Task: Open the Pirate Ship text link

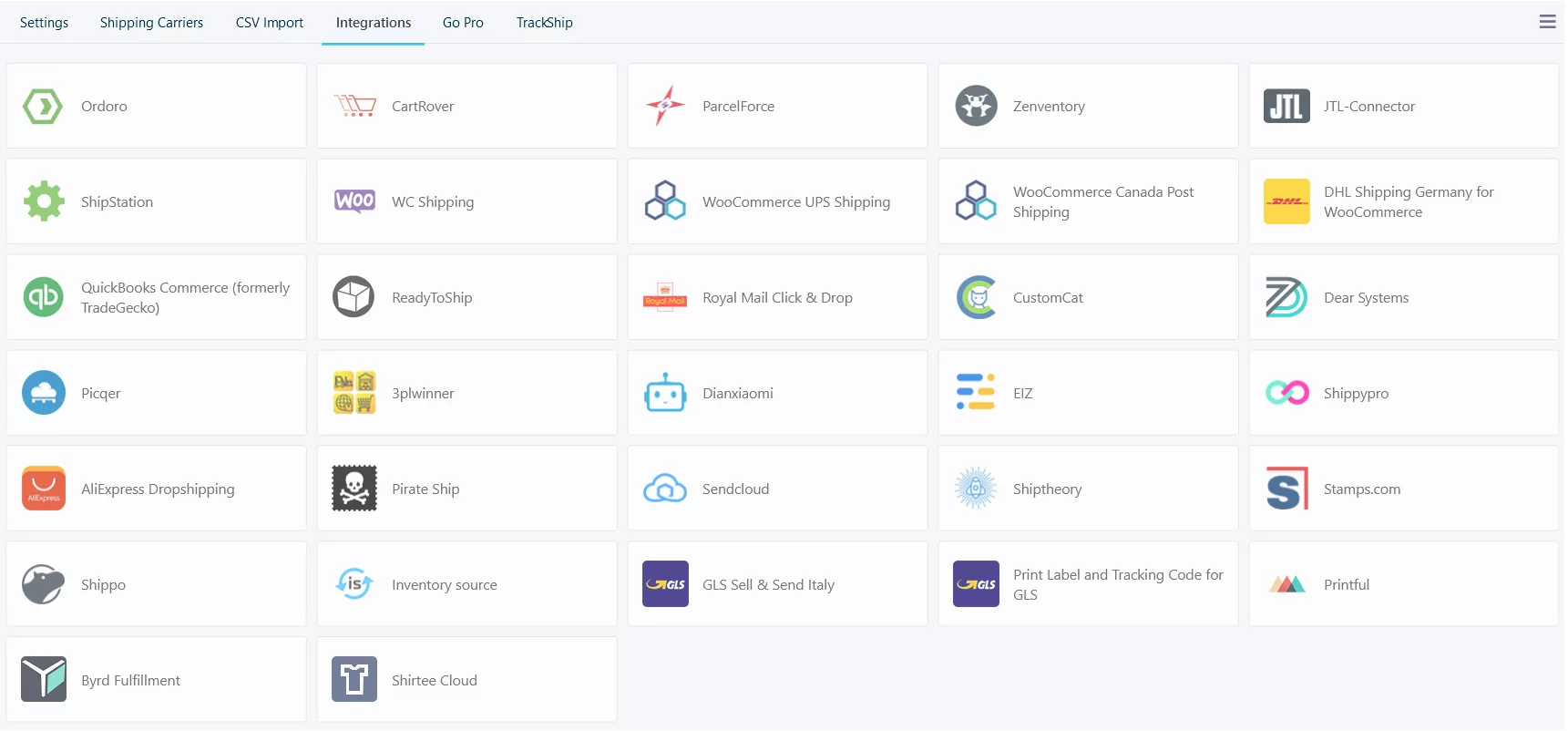Action: coord(425,489)
